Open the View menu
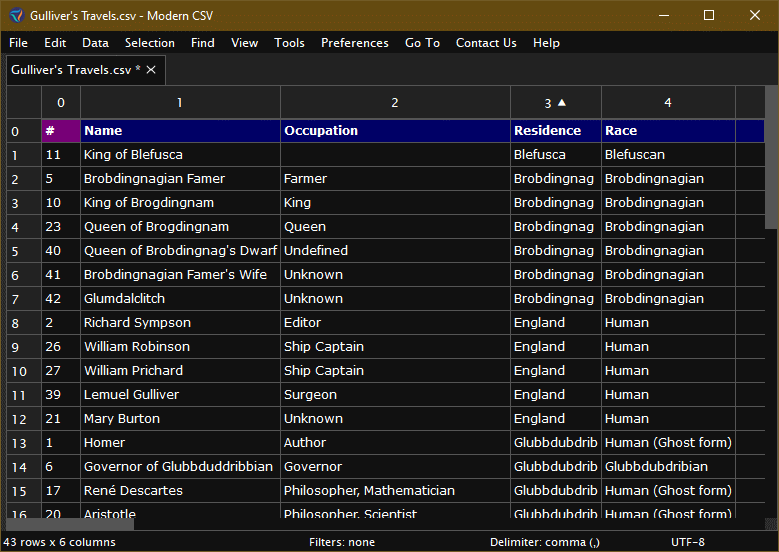 [x=244, y=43]
